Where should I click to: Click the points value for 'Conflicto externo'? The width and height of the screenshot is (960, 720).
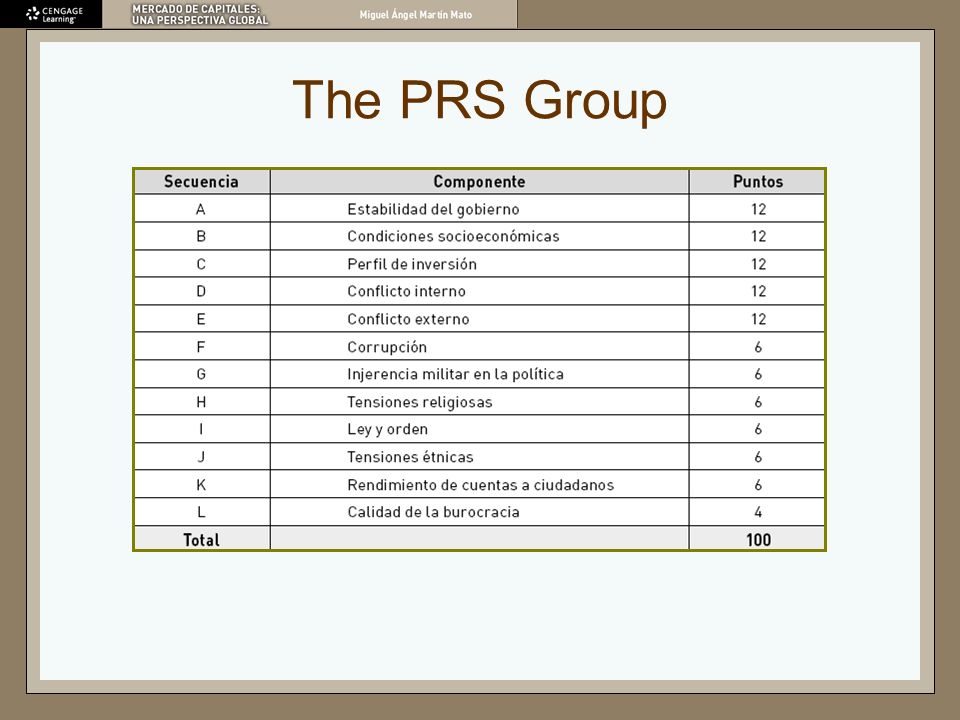pyautogui.click(x=759, y=319)
